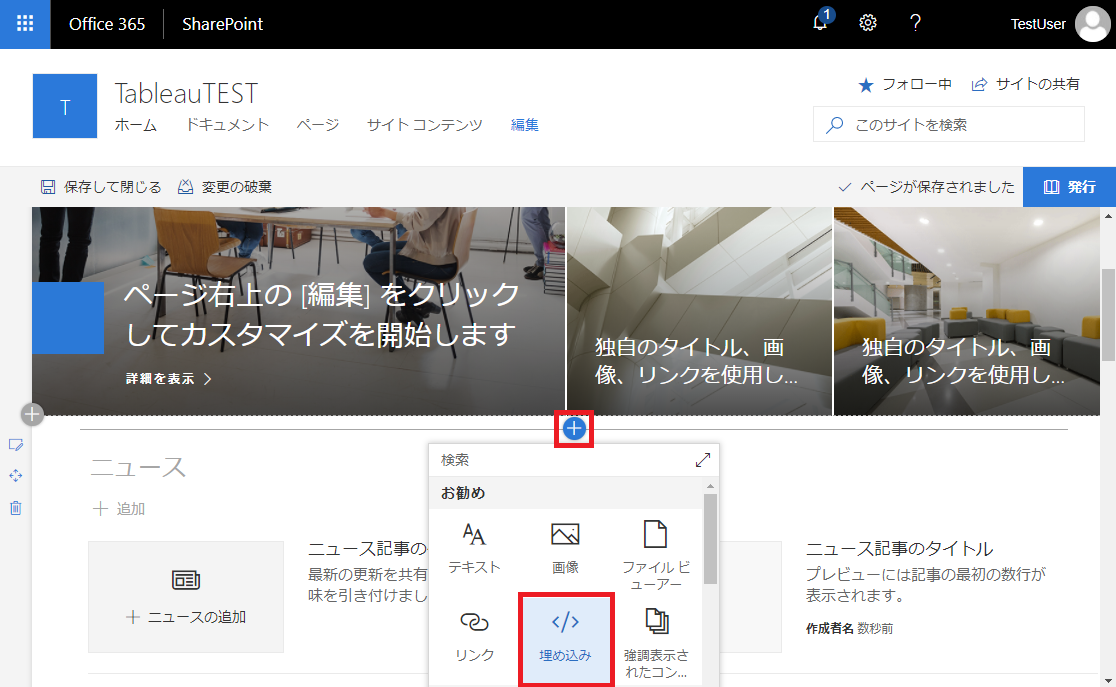The height and width of the screenshot is (687, 1116).
Task: Click the Office 365 header link
Action: tap(107, 24)
